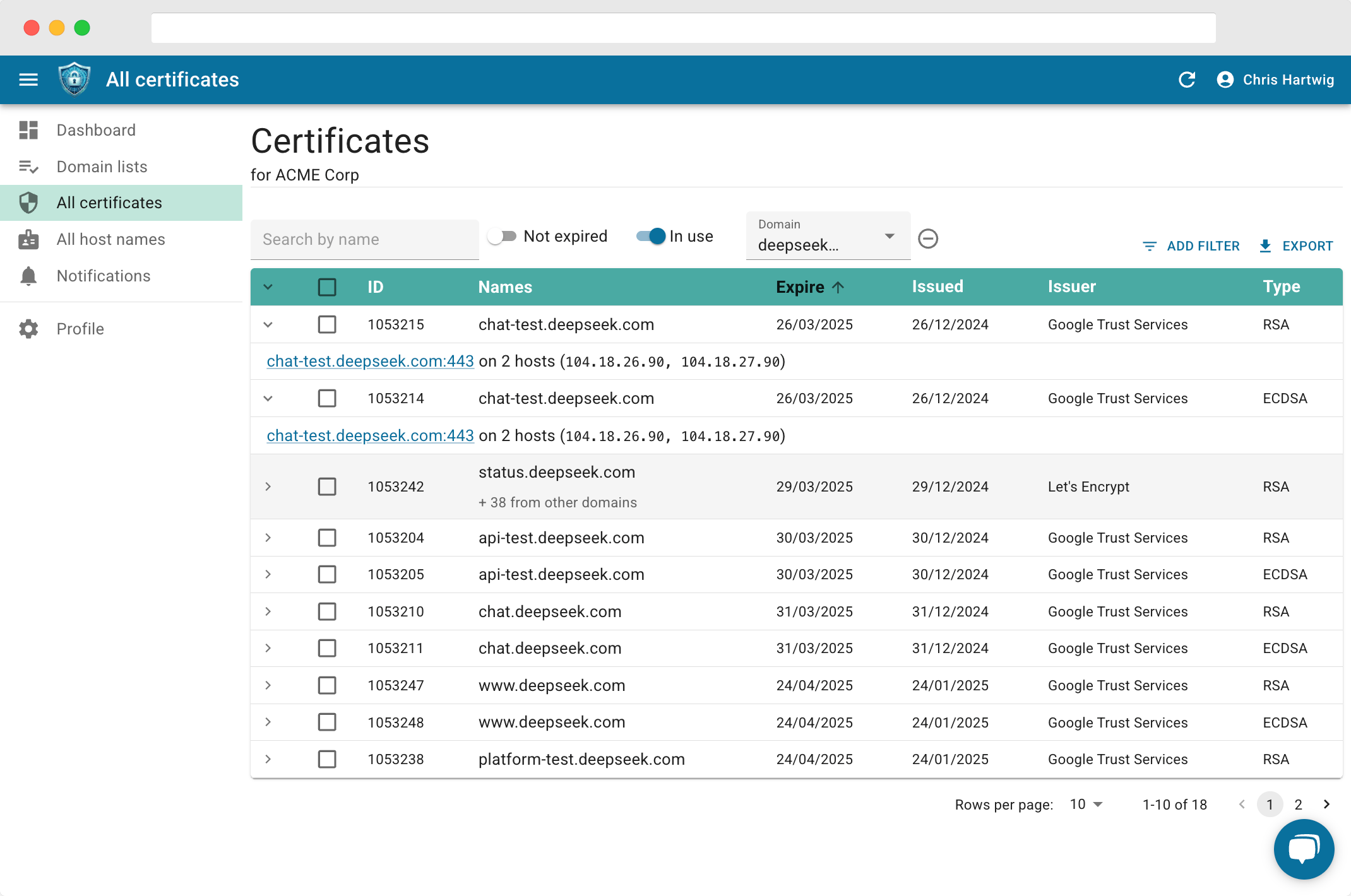Expand the row for certificate 1053204
This screenshot has height=896, width=1351.
pyautogui.click(x=268, y=538)
